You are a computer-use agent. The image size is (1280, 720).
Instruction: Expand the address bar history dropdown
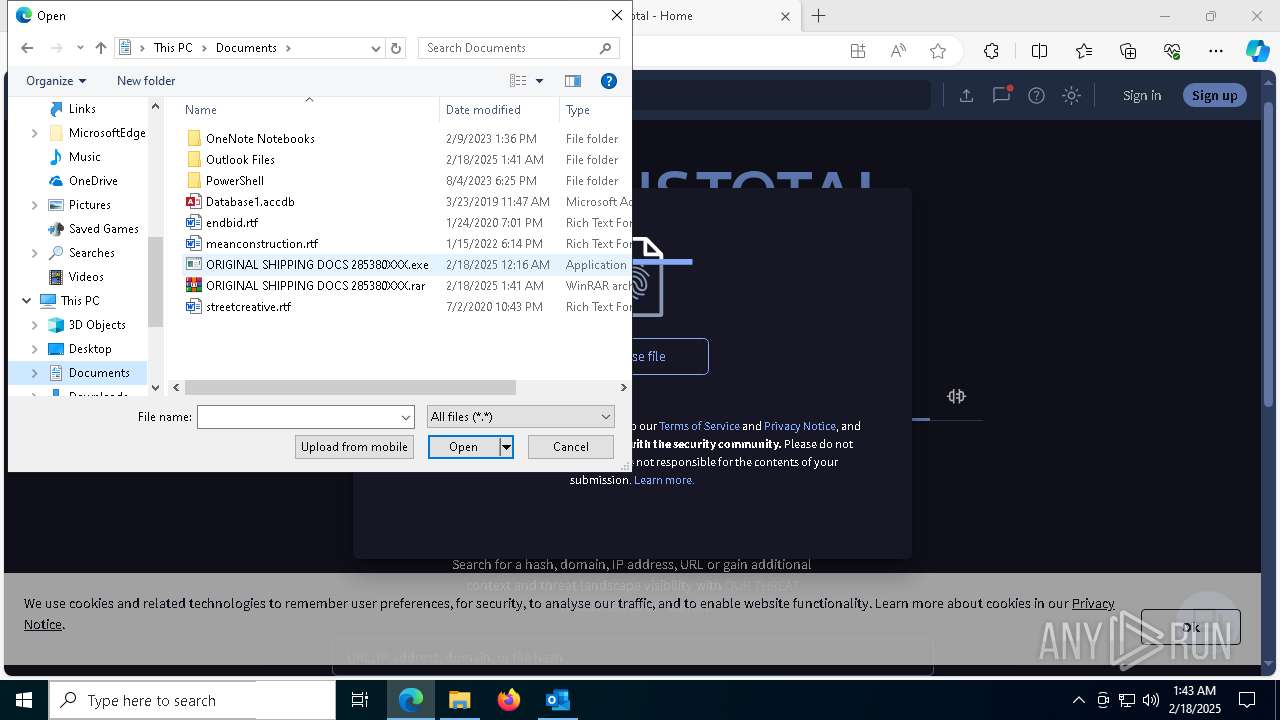(x=376, y=48)
